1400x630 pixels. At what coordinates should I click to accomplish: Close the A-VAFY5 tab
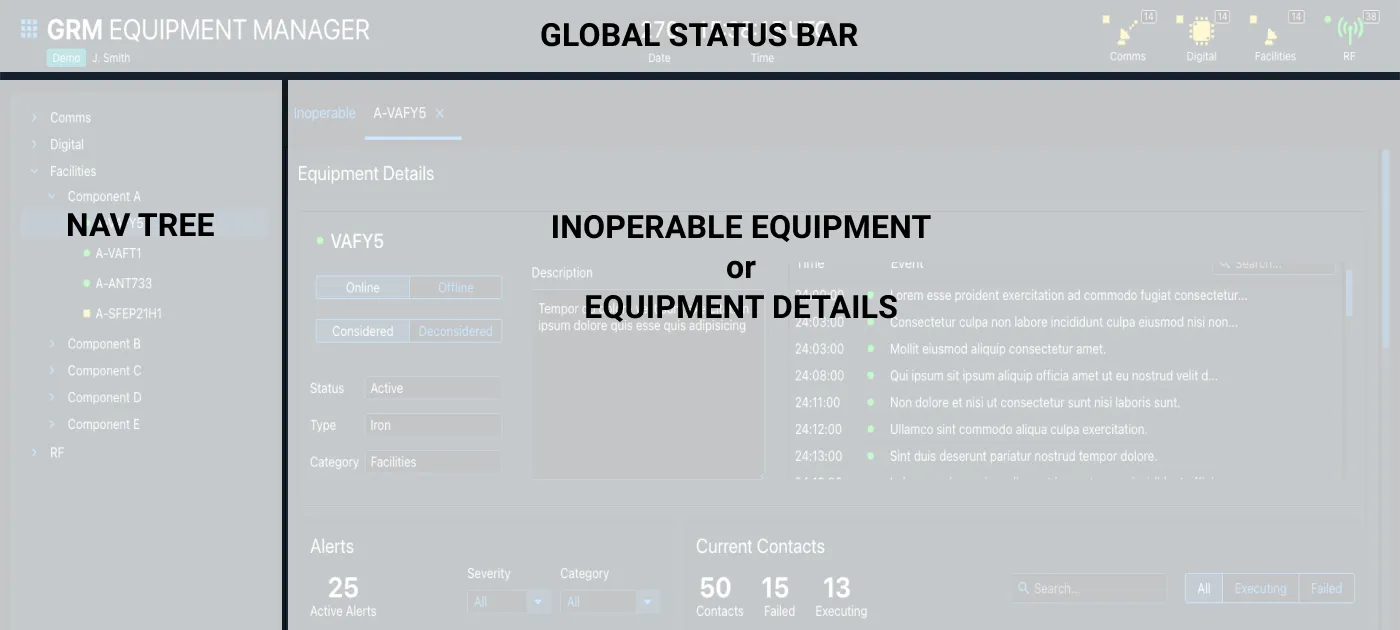tap(438, 113)
